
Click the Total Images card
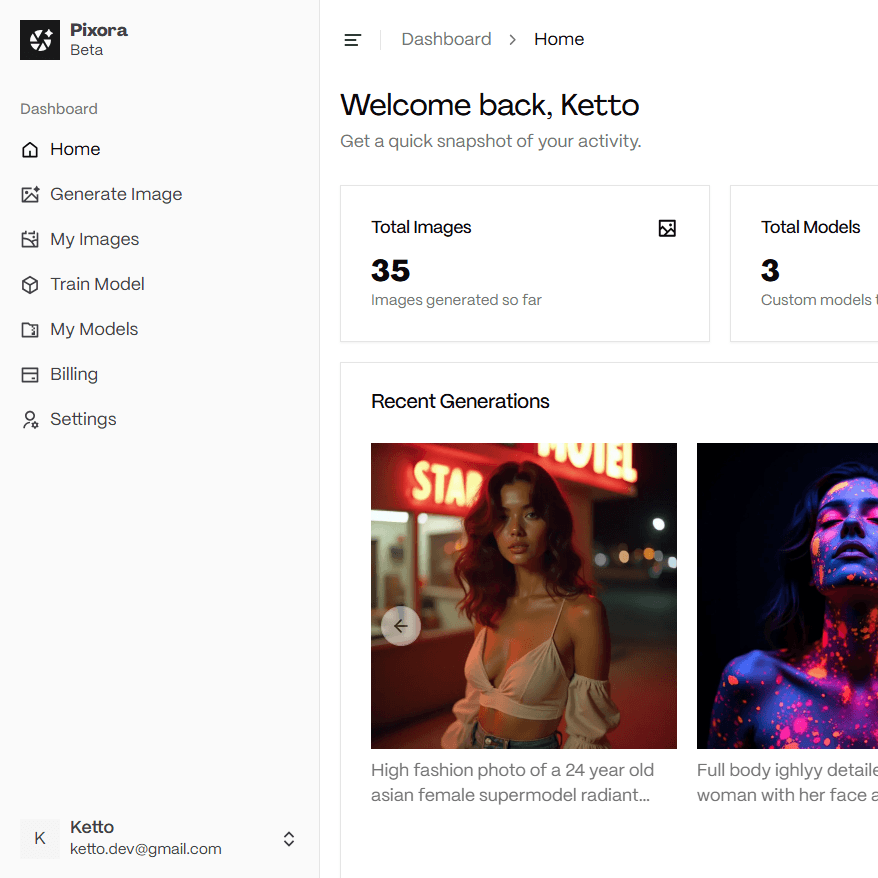[525, 263]
